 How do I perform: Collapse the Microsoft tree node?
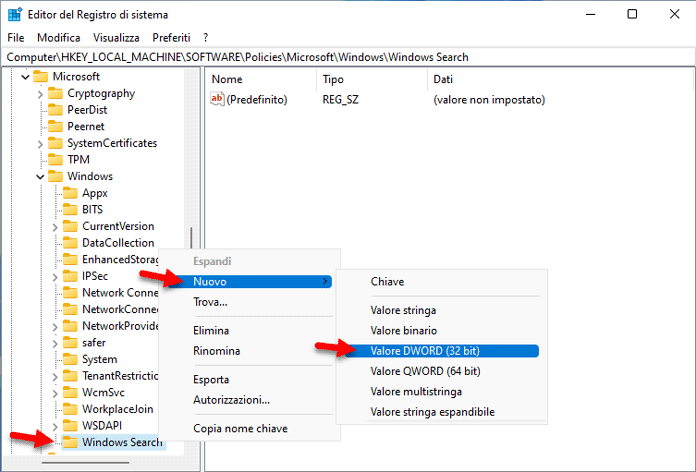(x=24, y=77)
